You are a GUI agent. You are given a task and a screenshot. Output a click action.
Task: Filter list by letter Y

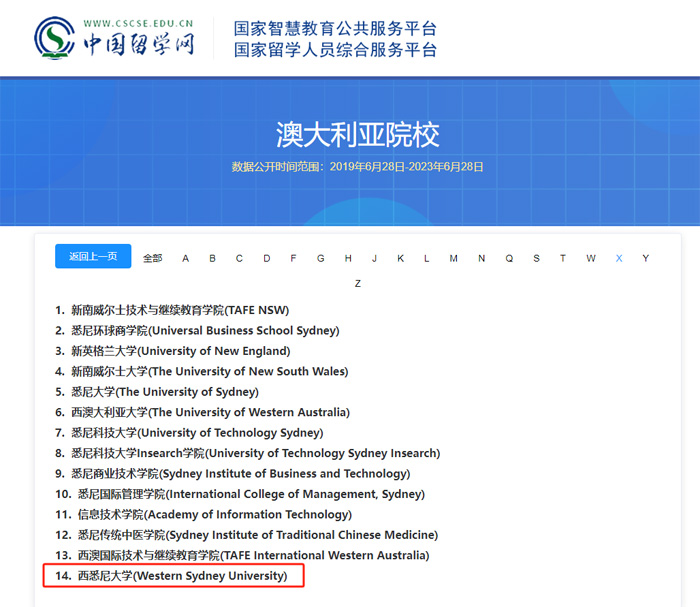click(x=646, y=258)
